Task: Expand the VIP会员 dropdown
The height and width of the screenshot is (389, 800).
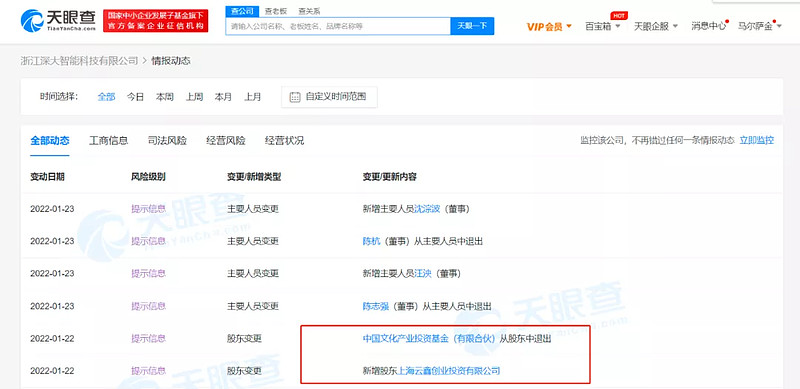Action: pyautogui.click(x=549, y=27)
